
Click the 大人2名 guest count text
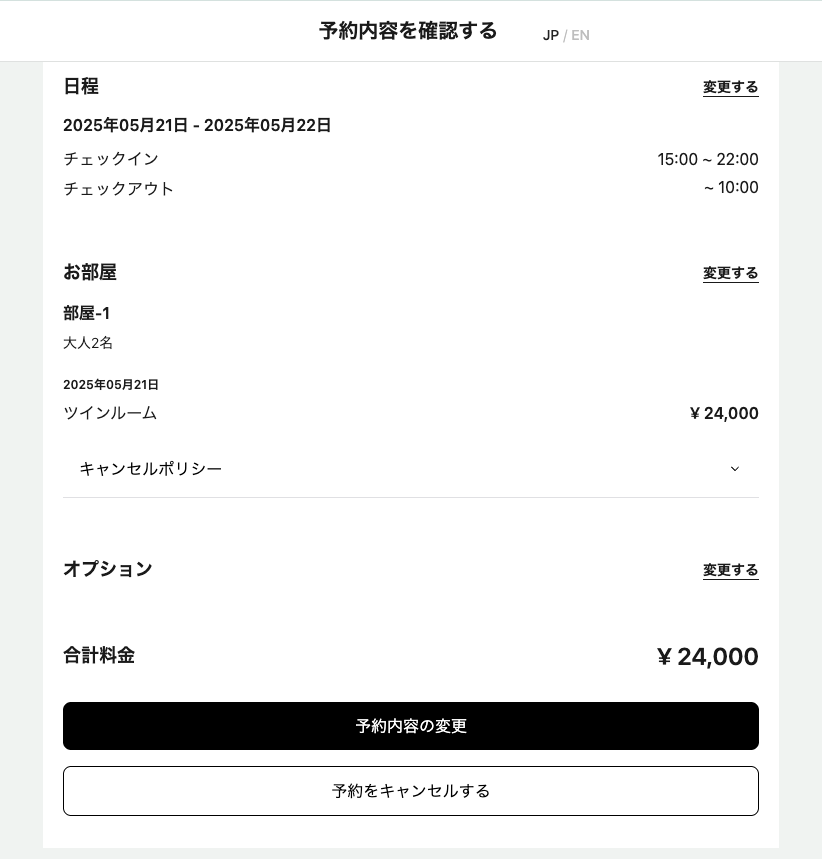coord(88,343)
